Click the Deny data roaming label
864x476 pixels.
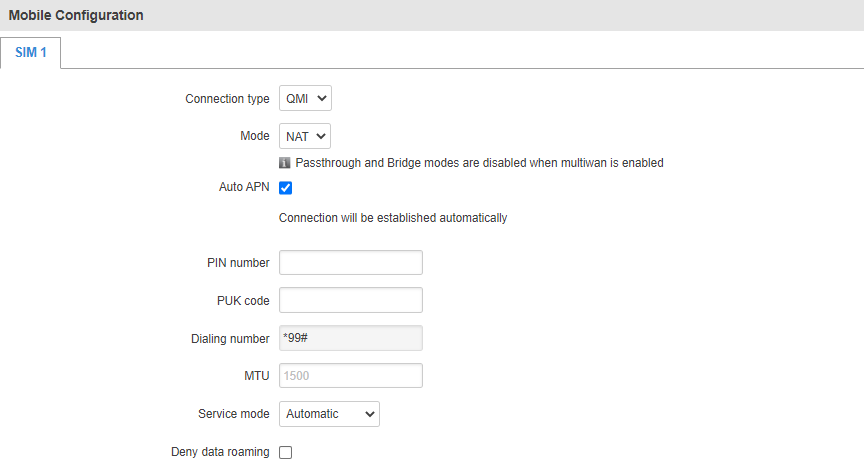[x=220, y=452]
